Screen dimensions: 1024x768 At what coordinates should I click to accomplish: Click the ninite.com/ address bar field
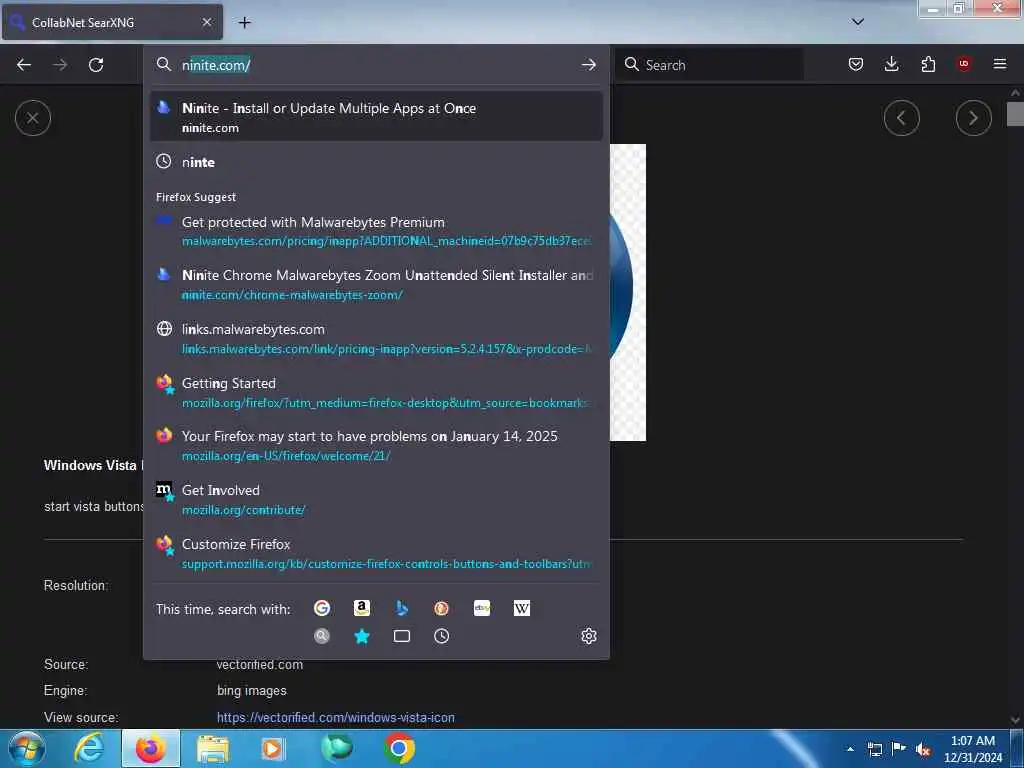377,65
